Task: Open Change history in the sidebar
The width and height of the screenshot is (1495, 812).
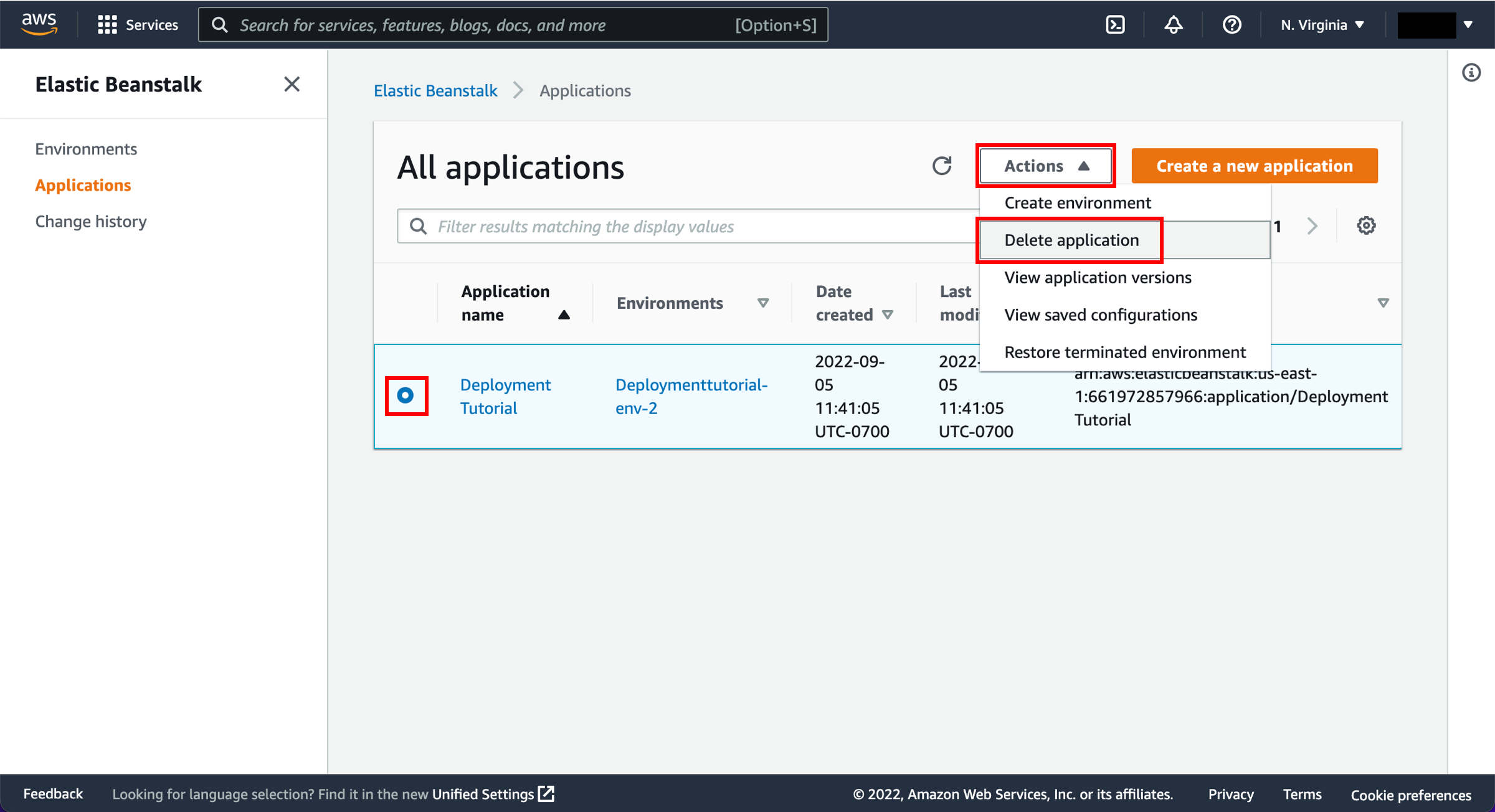Action: click(x=91, y=222)
